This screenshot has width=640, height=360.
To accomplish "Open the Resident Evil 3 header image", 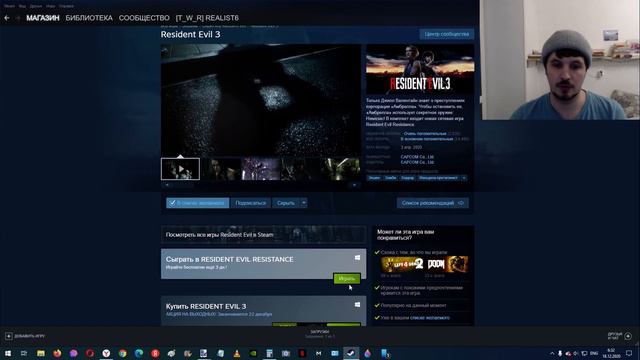I will click(x=420, y=69).
